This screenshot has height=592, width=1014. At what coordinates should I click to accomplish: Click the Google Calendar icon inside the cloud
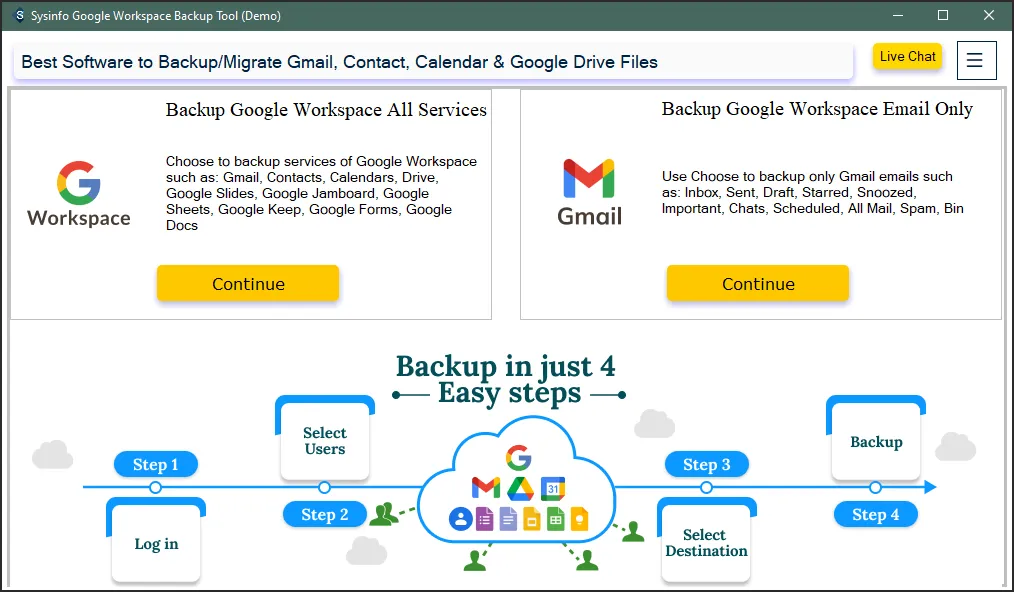[x=553, y=488]
